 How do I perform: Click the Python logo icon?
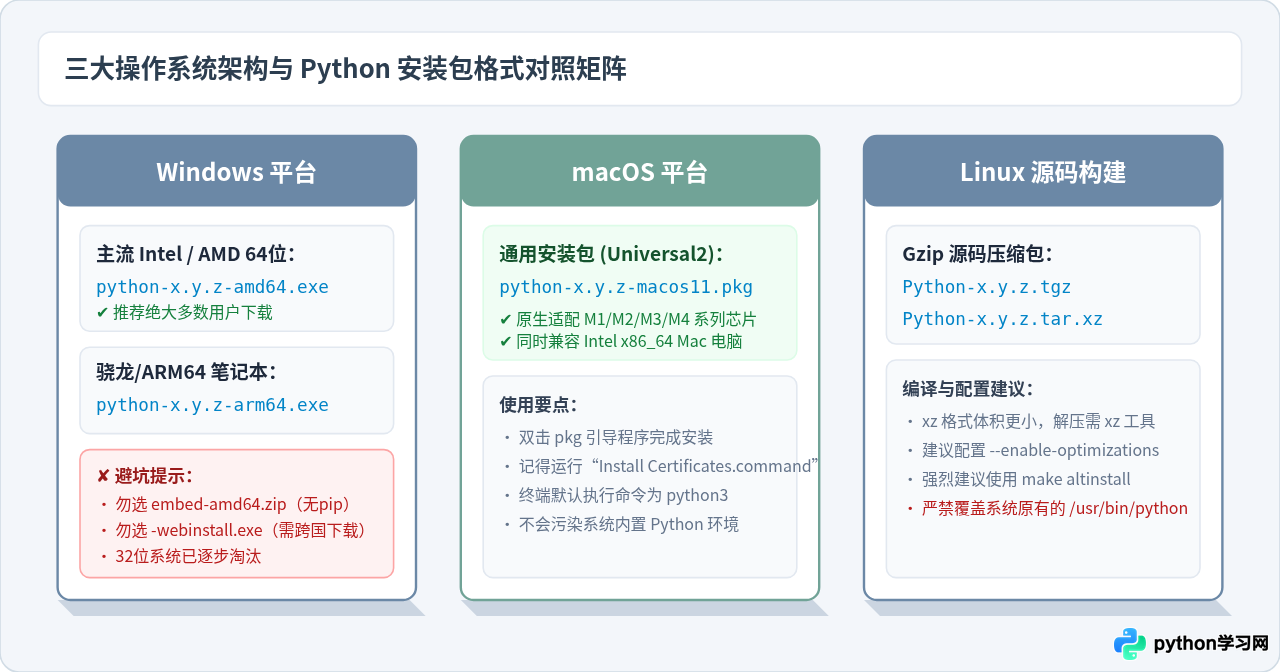[1130, 644]
